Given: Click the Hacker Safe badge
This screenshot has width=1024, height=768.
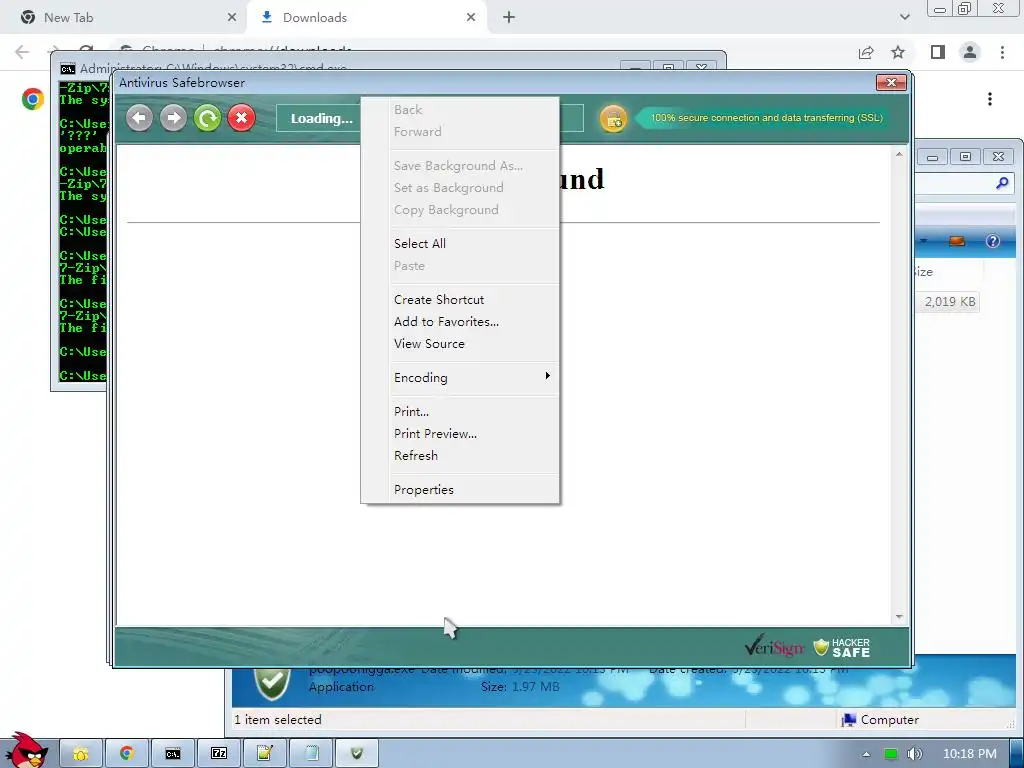Looking at the screenshot, I should tap(842, 647).
